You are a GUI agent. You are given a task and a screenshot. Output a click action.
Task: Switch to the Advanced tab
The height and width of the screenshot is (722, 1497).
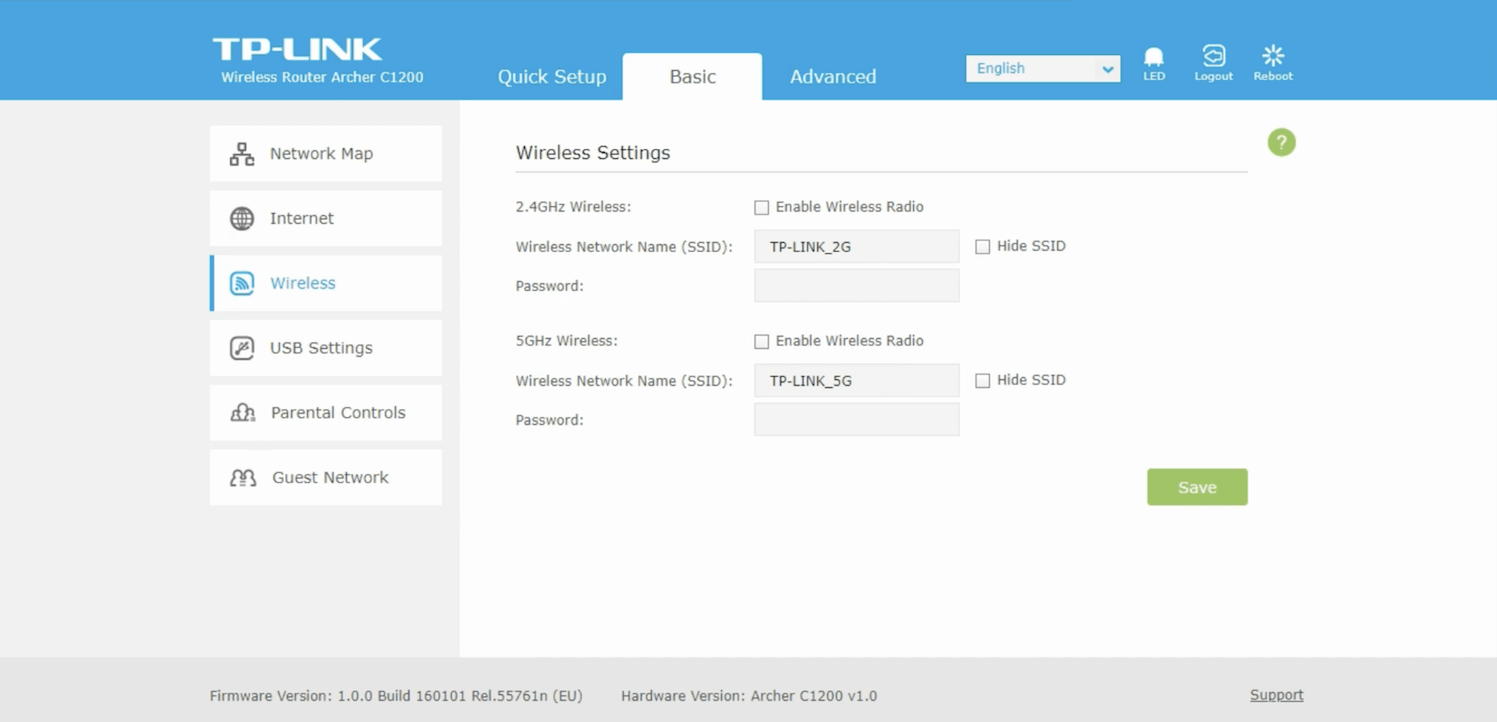(x=832, y=77)
